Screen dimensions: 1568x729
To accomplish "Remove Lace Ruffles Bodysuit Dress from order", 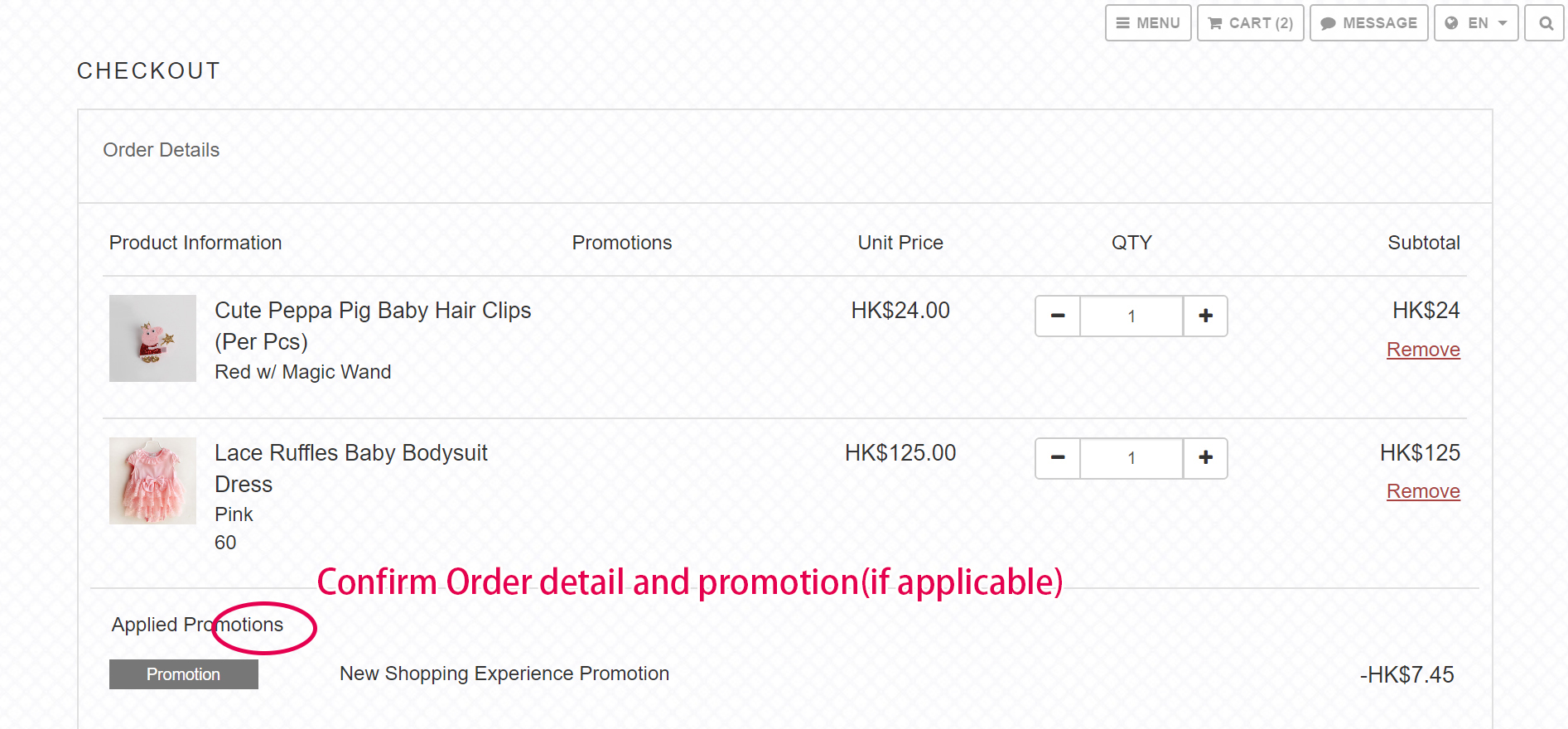I will pos(1423,491).
